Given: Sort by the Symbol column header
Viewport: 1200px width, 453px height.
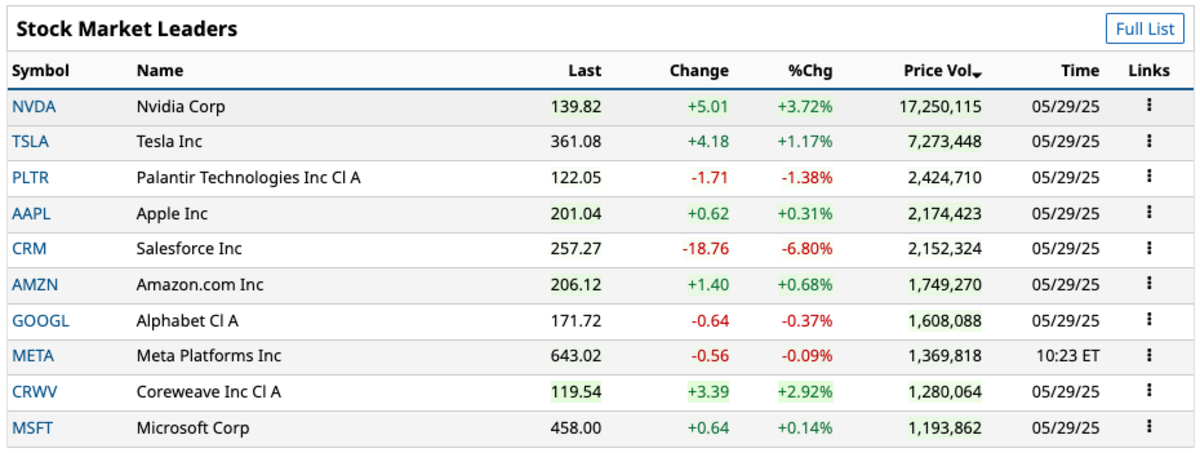Looking at the screenshot, I should [41, 71].
